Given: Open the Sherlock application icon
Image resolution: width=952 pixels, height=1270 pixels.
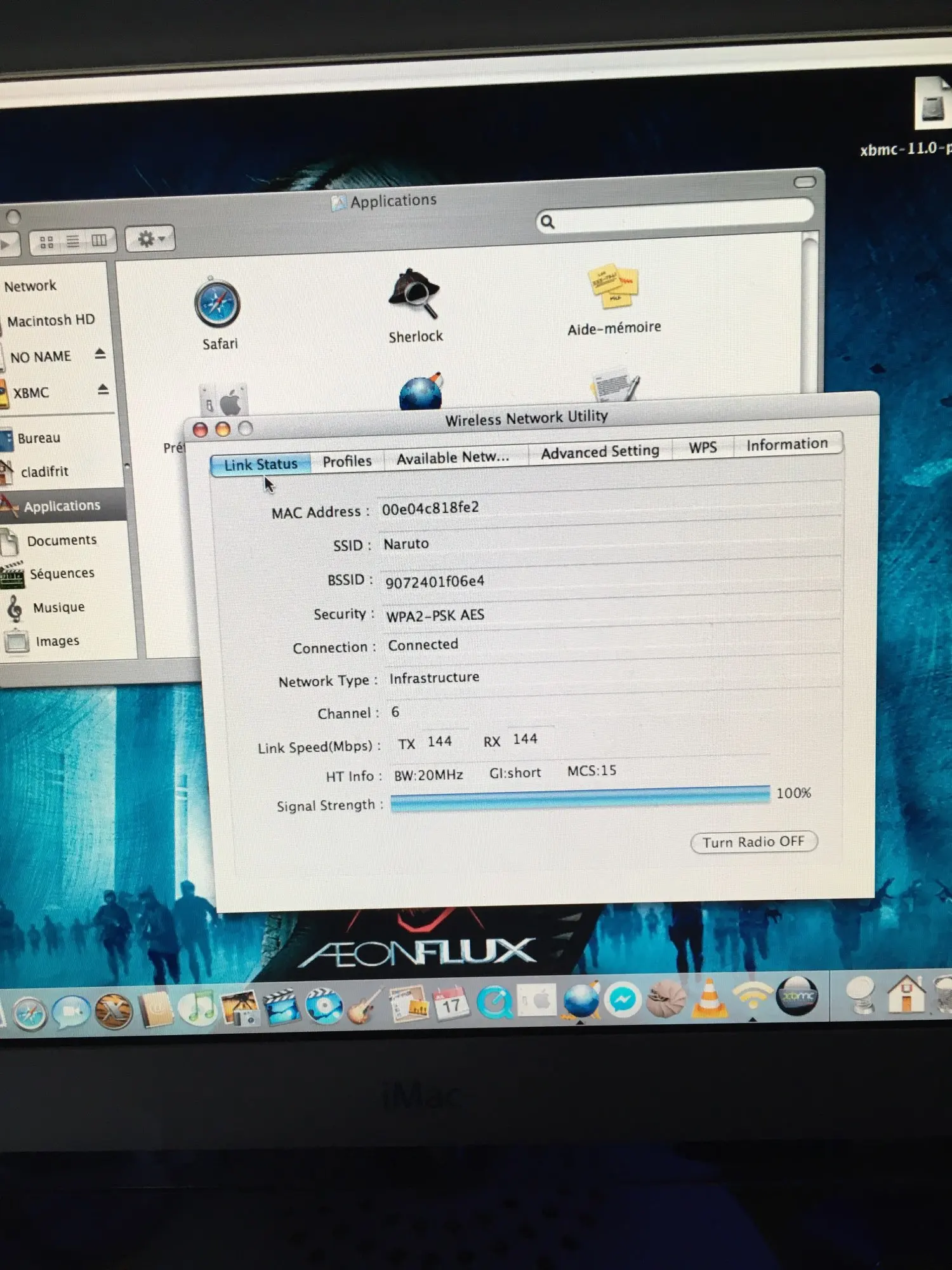Looking at the screenshot, I should click(x=414, y=294).
